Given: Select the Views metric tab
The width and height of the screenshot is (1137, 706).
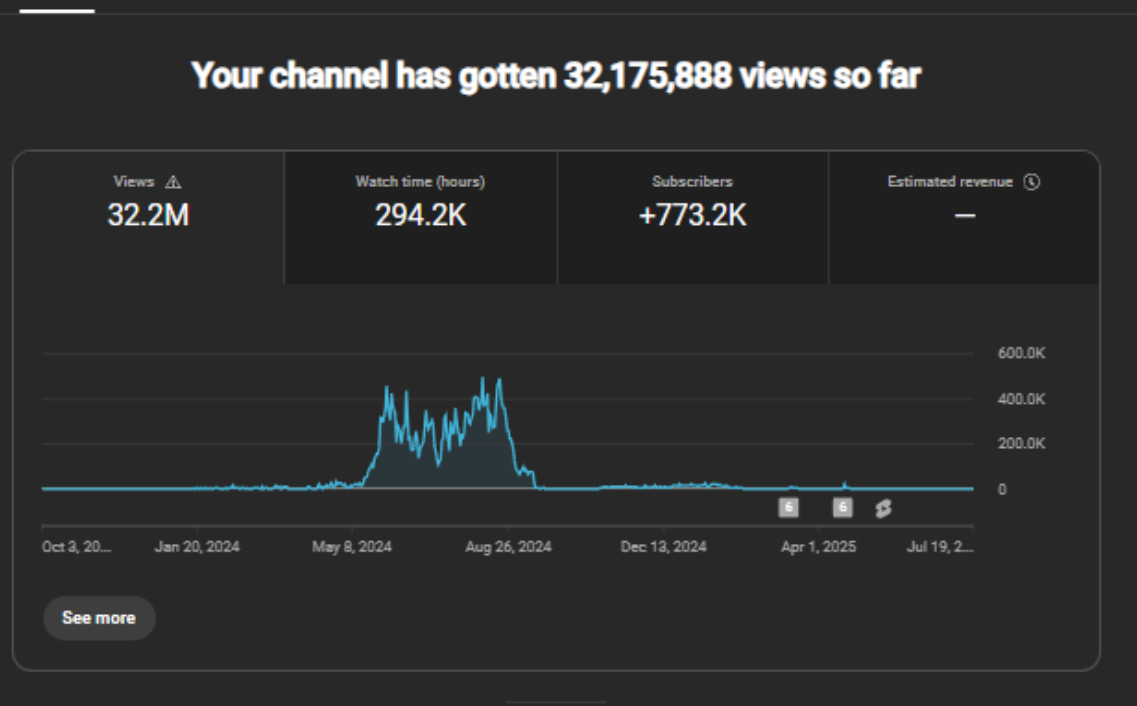Looking at the screenshot, I should (149, 217).
